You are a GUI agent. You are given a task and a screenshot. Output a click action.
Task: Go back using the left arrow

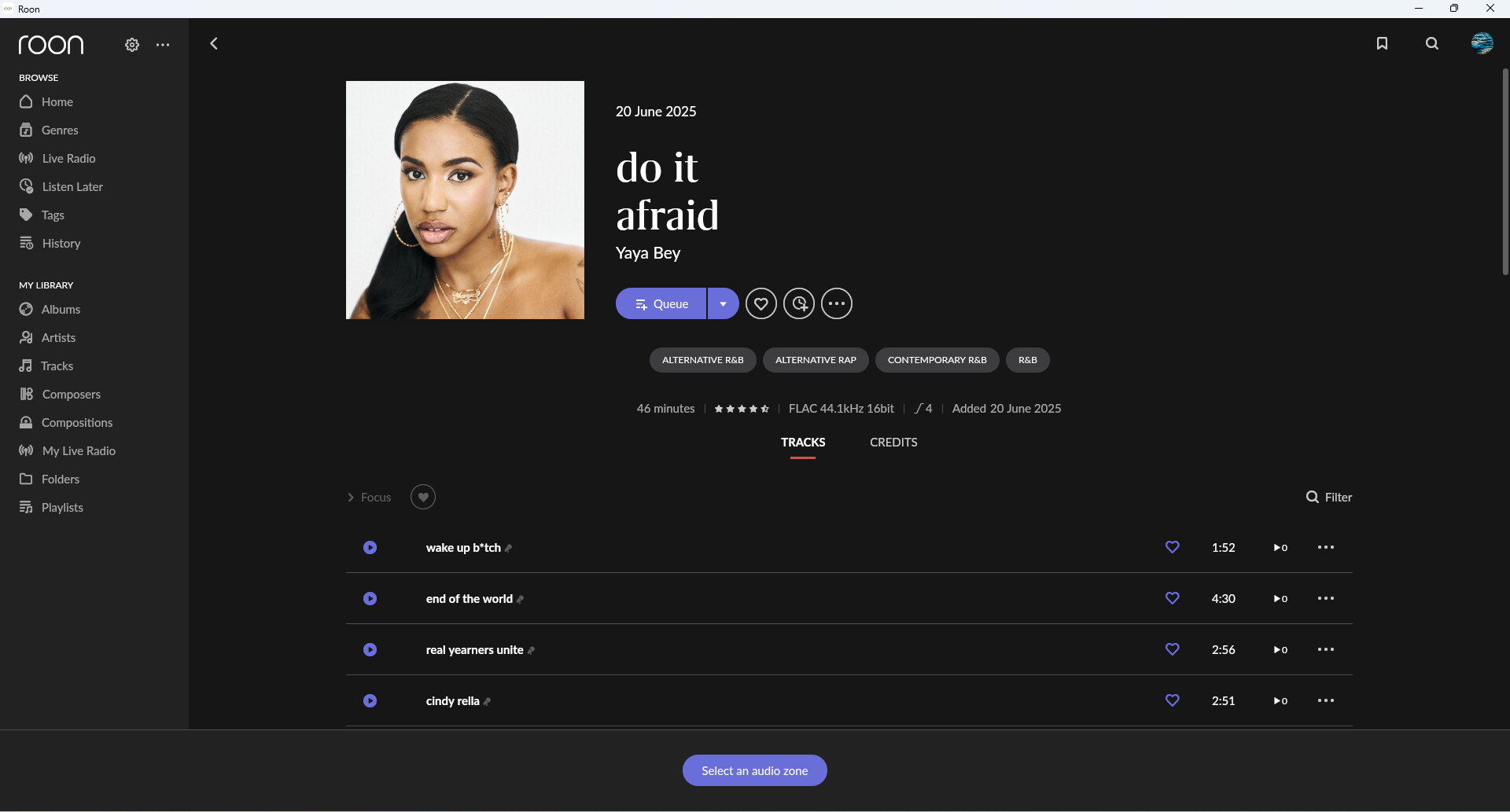(214, 44)
